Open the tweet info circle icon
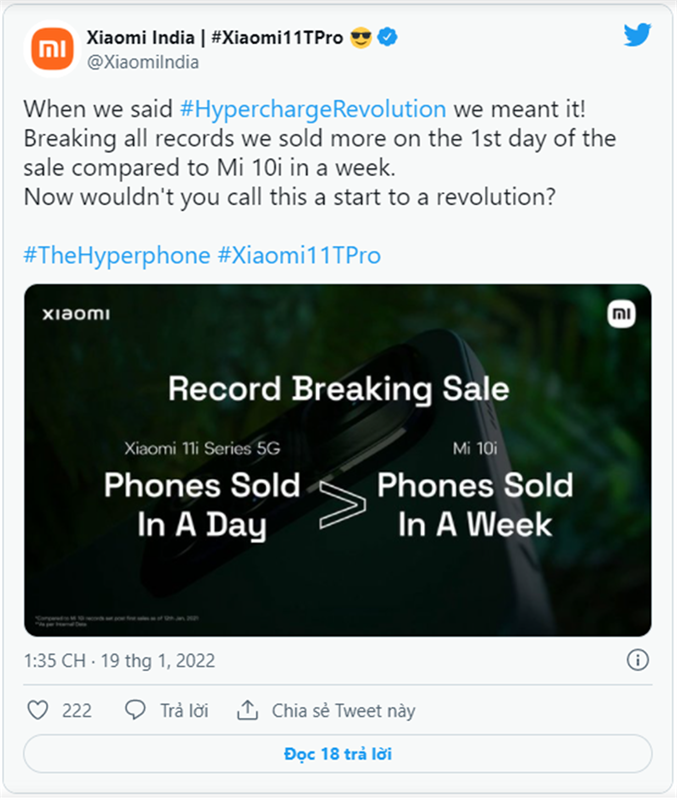The width and height of the screenshot is (677, 800). [637, 660]
